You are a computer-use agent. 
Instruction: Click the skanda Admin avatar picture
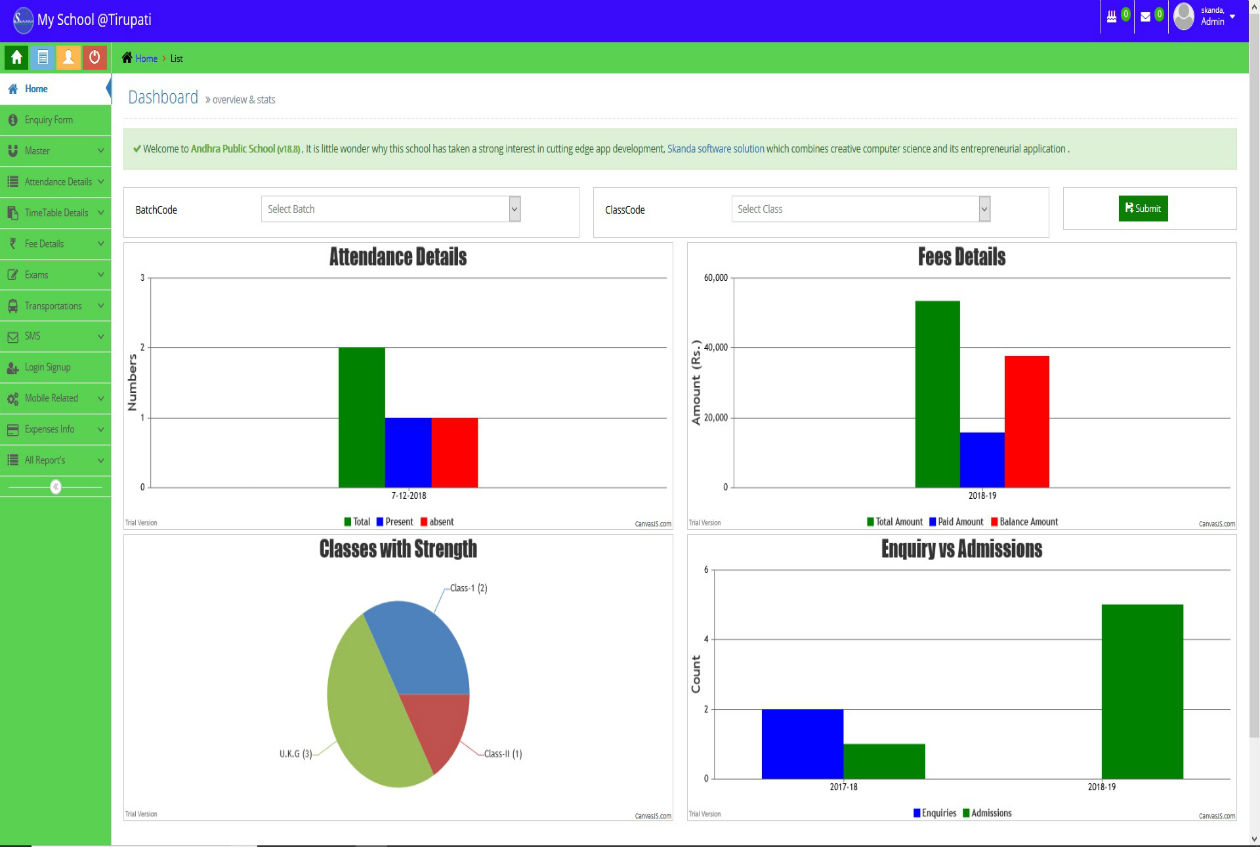1184,16
